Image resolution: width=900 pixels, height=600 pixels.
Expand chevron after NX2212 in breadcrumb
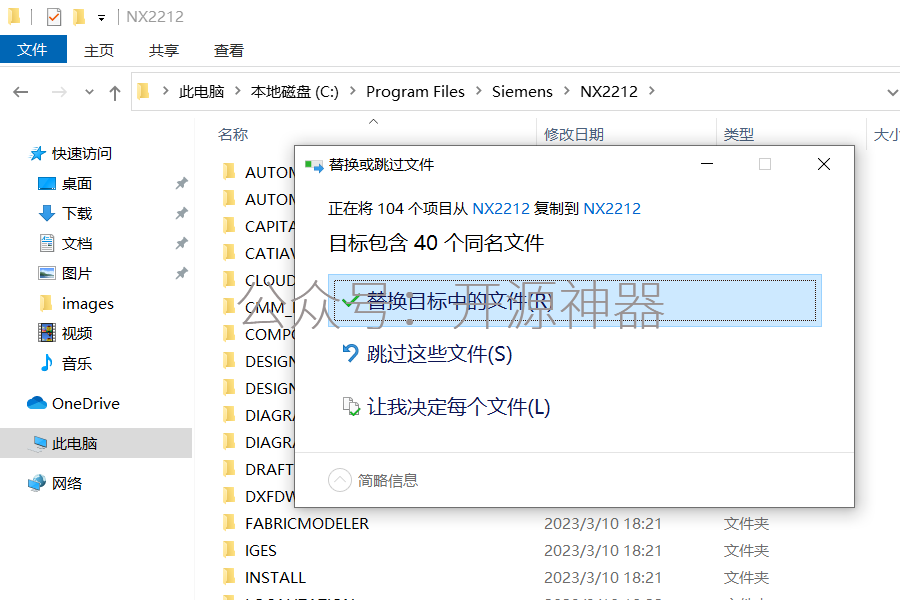pyautogui.click(x=652, y=91)
